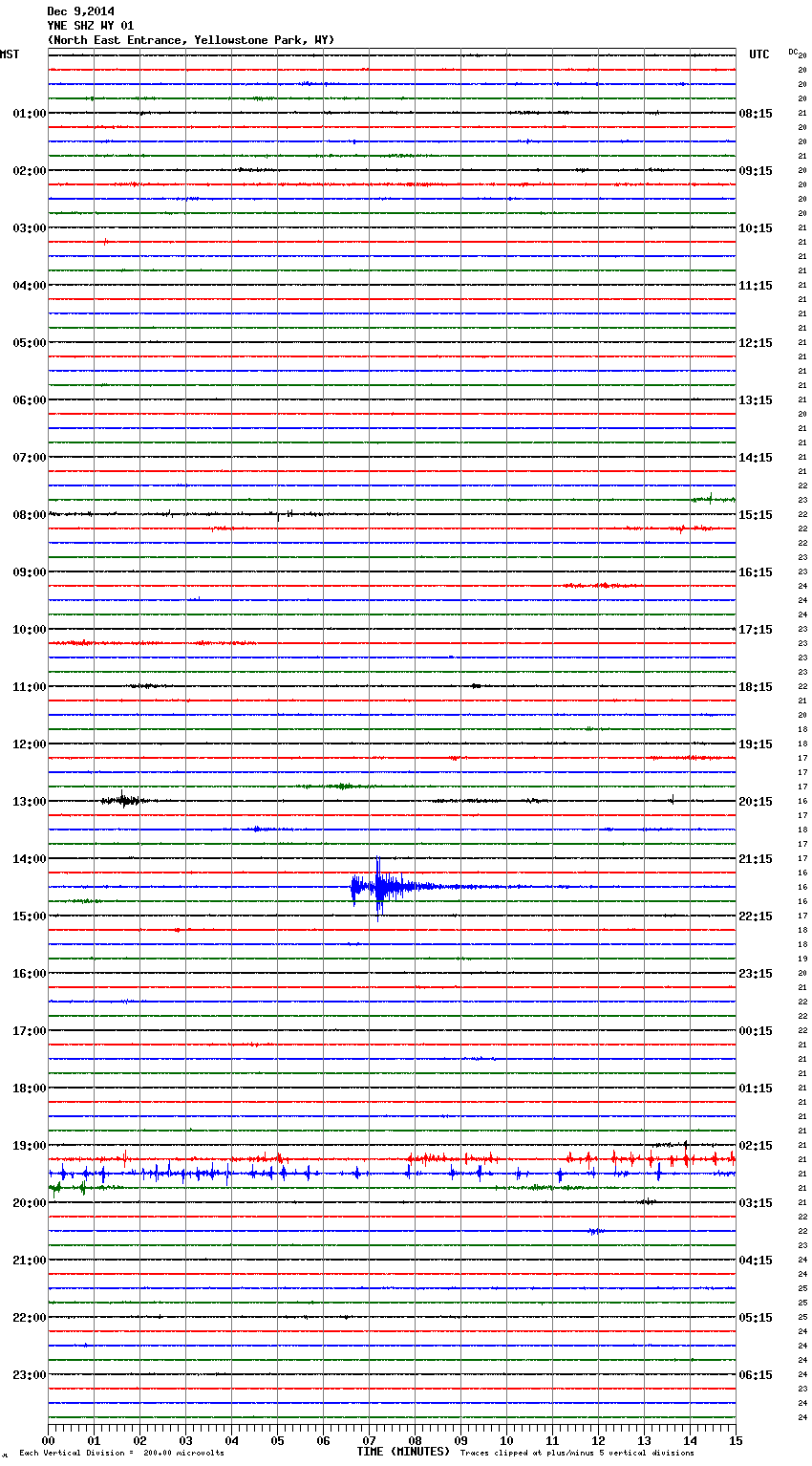
Task: Click the 10:15 UTC time label
Action: click(x=756, y=228)
